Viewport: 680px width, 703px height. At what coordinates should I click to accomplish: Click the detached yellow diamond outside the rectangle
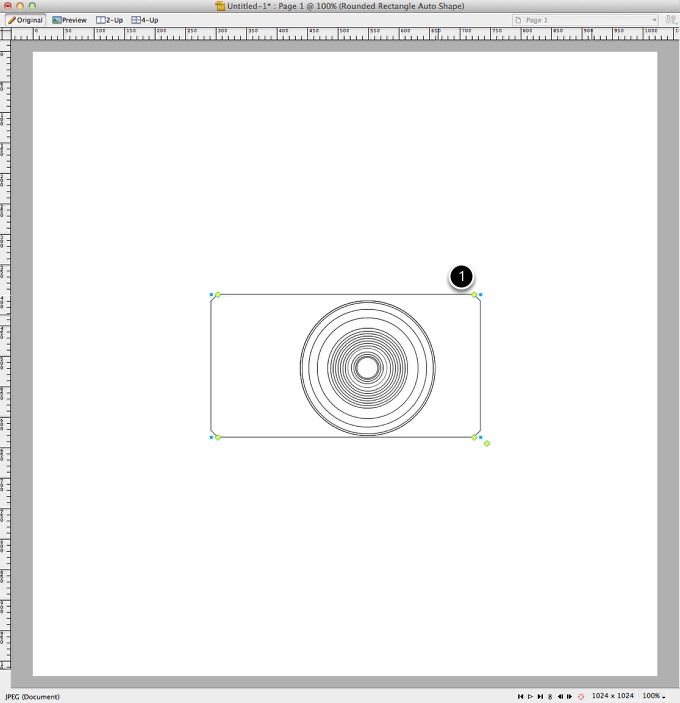point(487,443)
